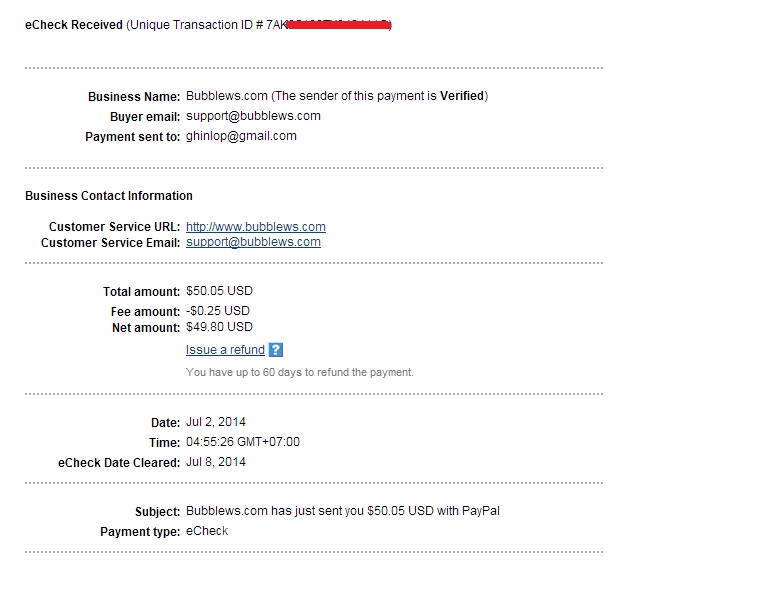Screen dimensions: 768x614
Task: Click the Jul 2, 2014 date value
Action: point(215,422)
